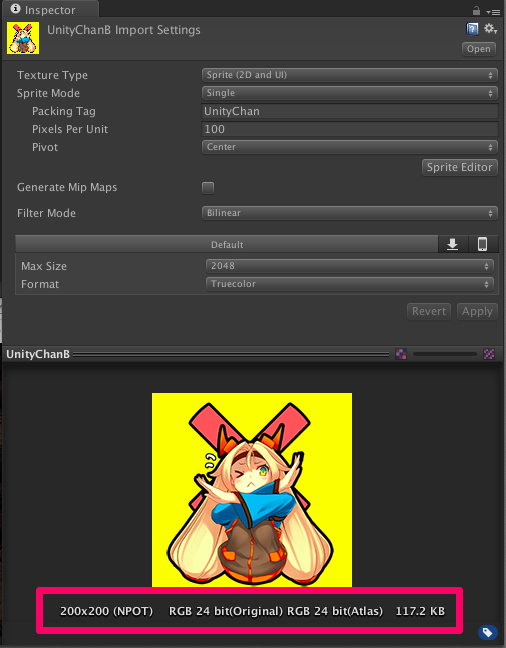506x648 pixels.
Task: Open the Pivot dropdown
Action: pos(350,147)
